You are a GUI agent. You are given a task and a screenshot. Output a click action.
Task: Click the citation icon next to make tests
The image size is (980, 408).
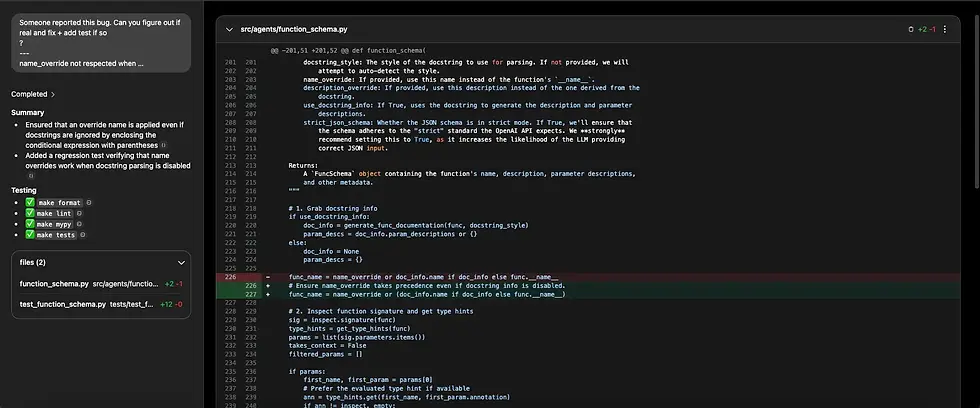click(x=83, y=234)
